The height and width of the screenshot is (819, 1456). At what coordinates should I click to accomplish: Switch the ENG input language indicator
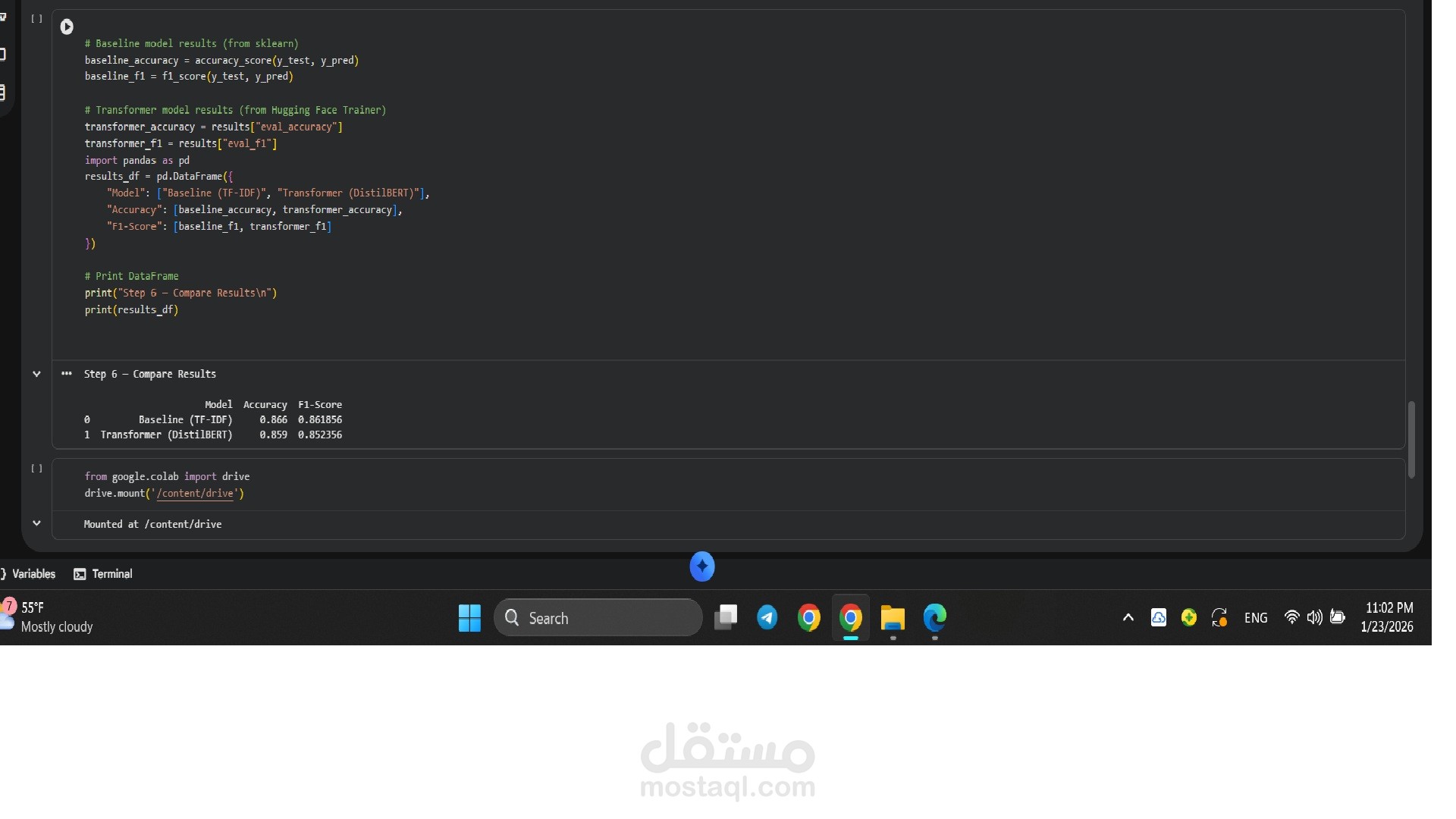coord(1255,617)
